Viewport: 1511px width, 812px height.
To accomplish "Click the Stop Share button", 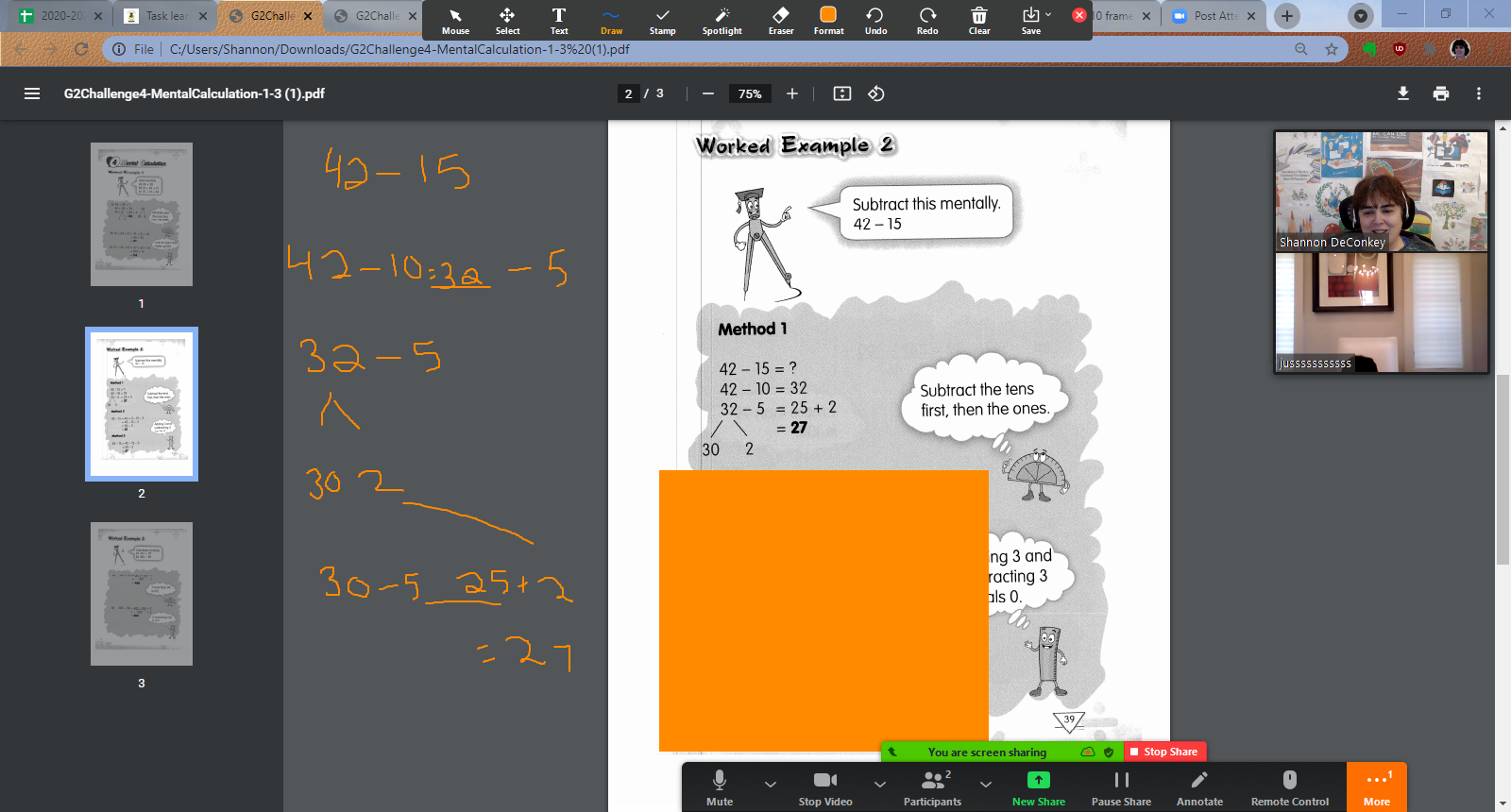I will [x=1164, y=752].
